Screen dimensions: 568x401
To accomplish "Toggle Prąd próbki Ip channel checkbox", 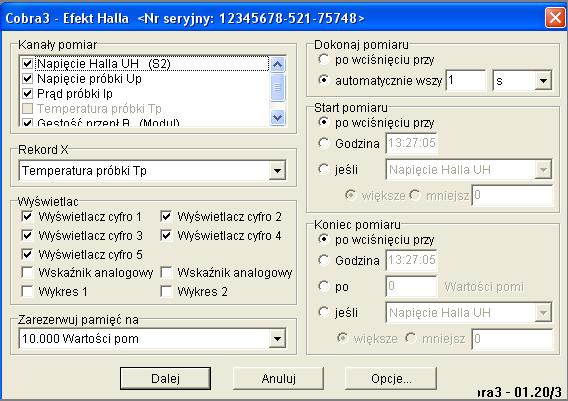I will click(28, 94).
